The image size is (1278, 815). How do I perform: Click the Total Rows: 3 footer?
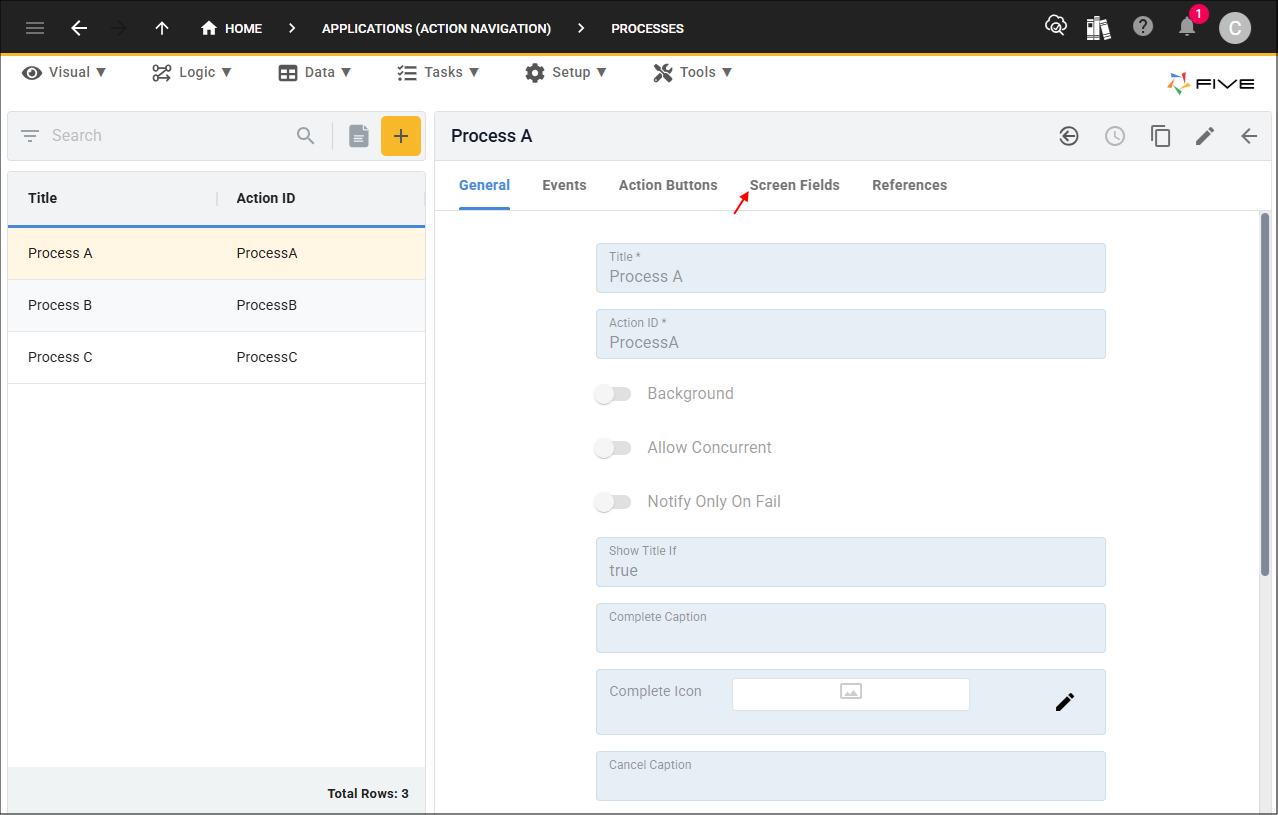coord(368,794)
